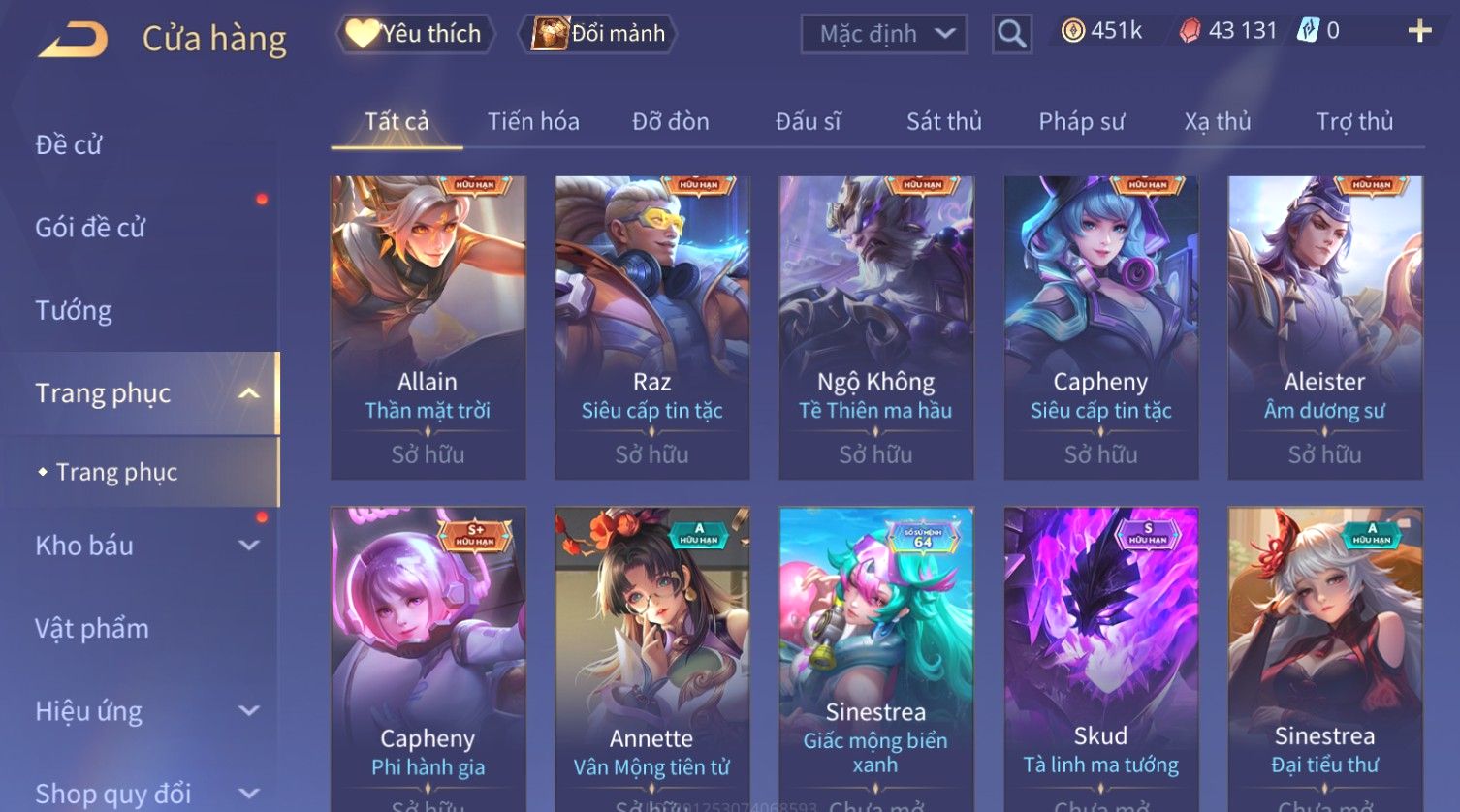
Task: Click the golden back arrow icon
Action: (x=72, y=40)
